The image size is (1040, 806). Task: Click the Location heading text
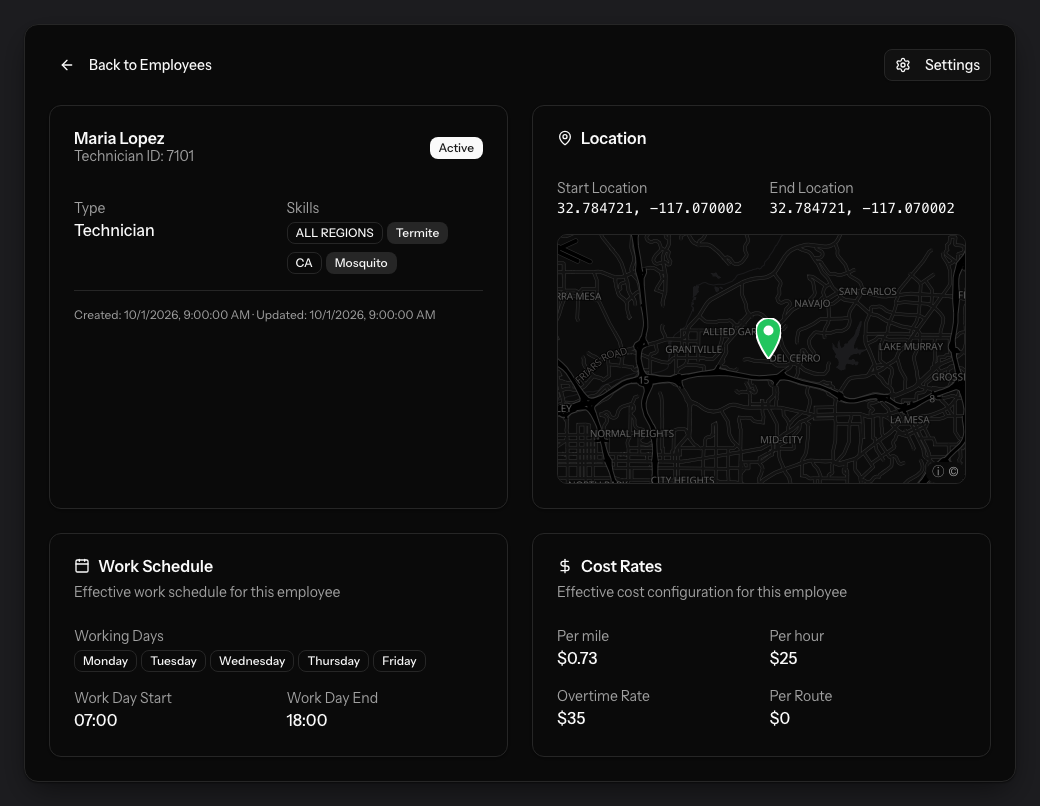coord(614,138)
